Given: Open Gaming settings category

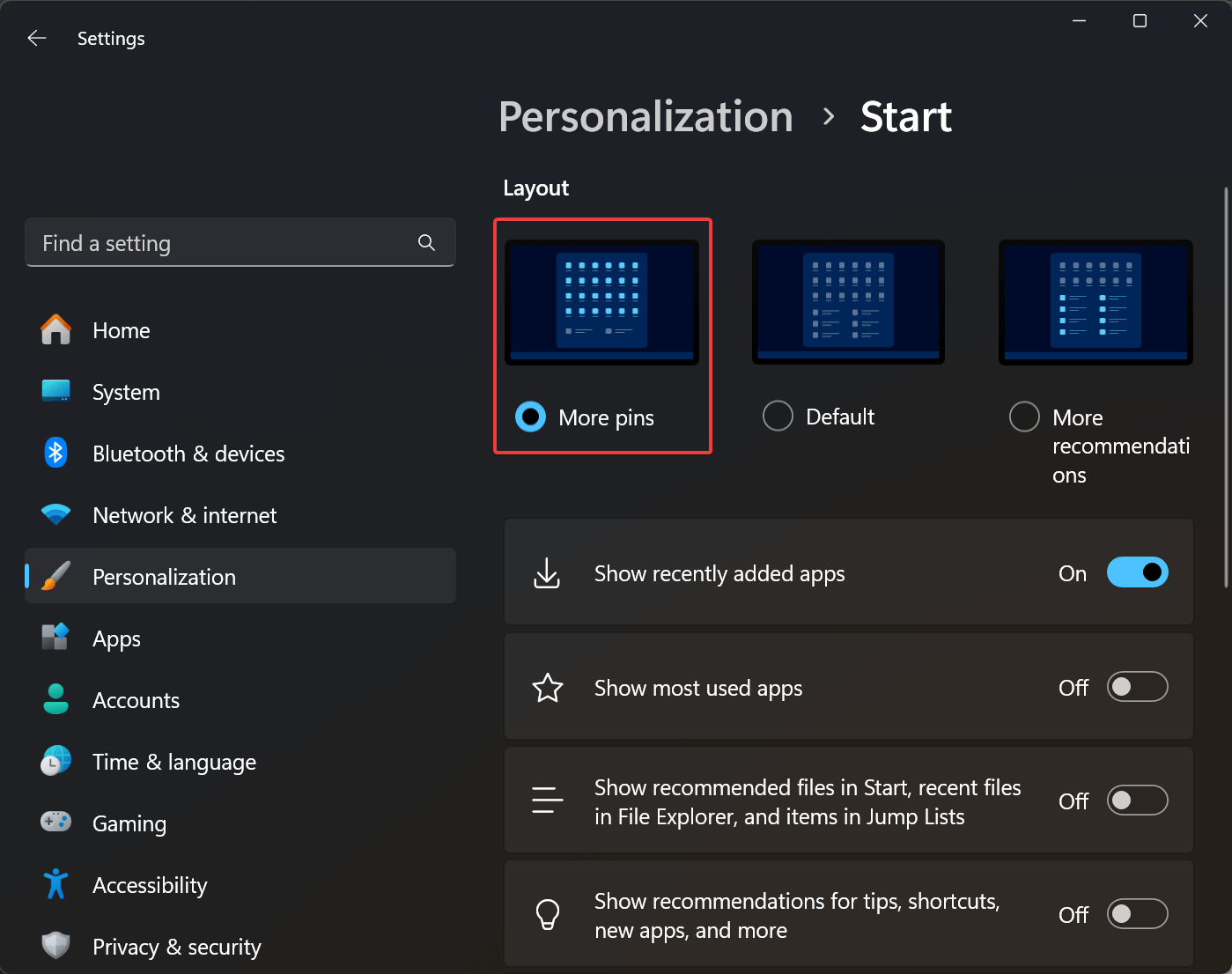Looking at the screenshot, I should click(240, 823).
